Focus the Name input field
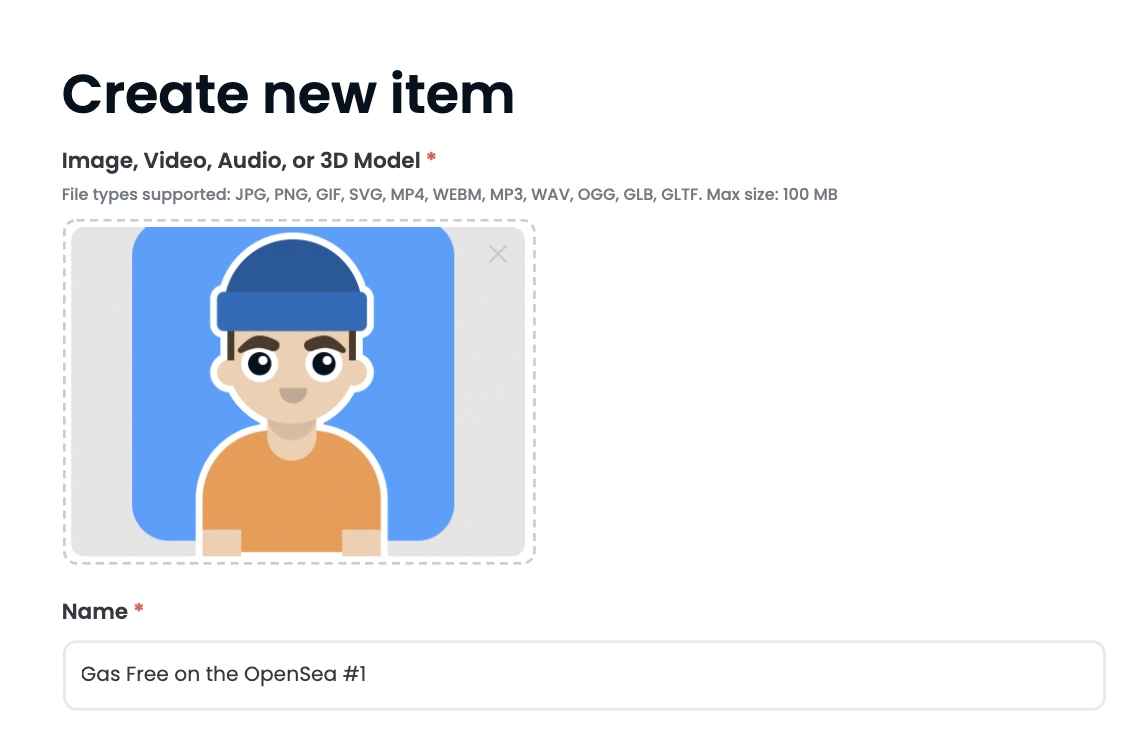1142x738 pixels. (x=584, y=675)
